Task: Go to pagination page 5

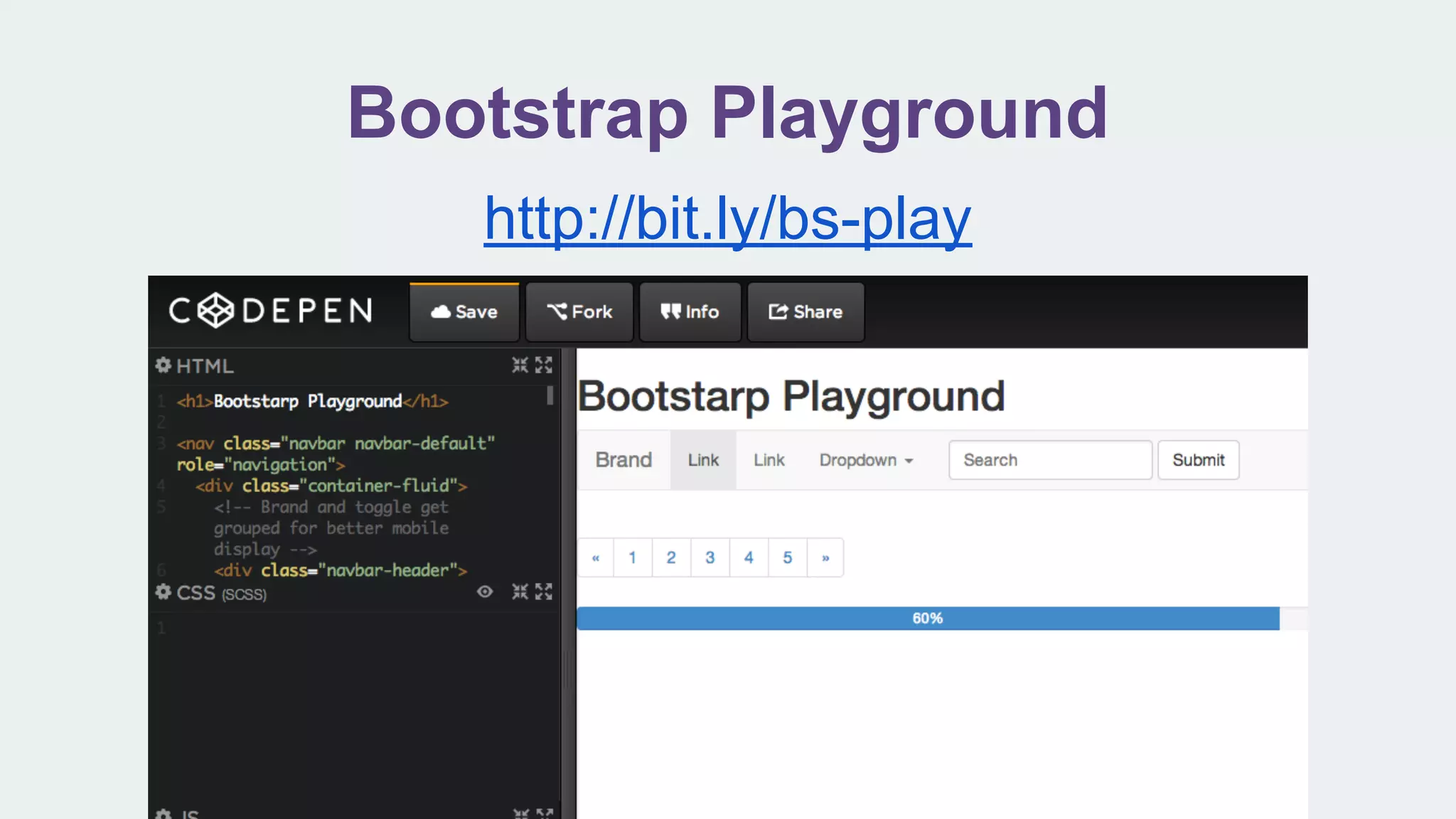Action: [x=788, y=557]
